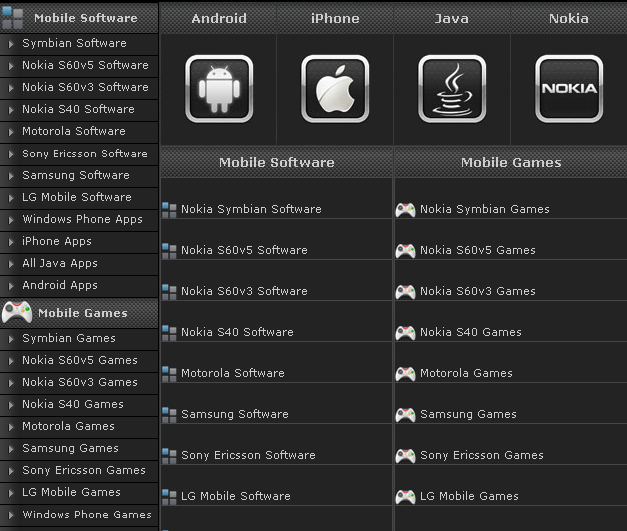
Task: Open LG Mobile Software in the sidebar
Action: point(77,197)
